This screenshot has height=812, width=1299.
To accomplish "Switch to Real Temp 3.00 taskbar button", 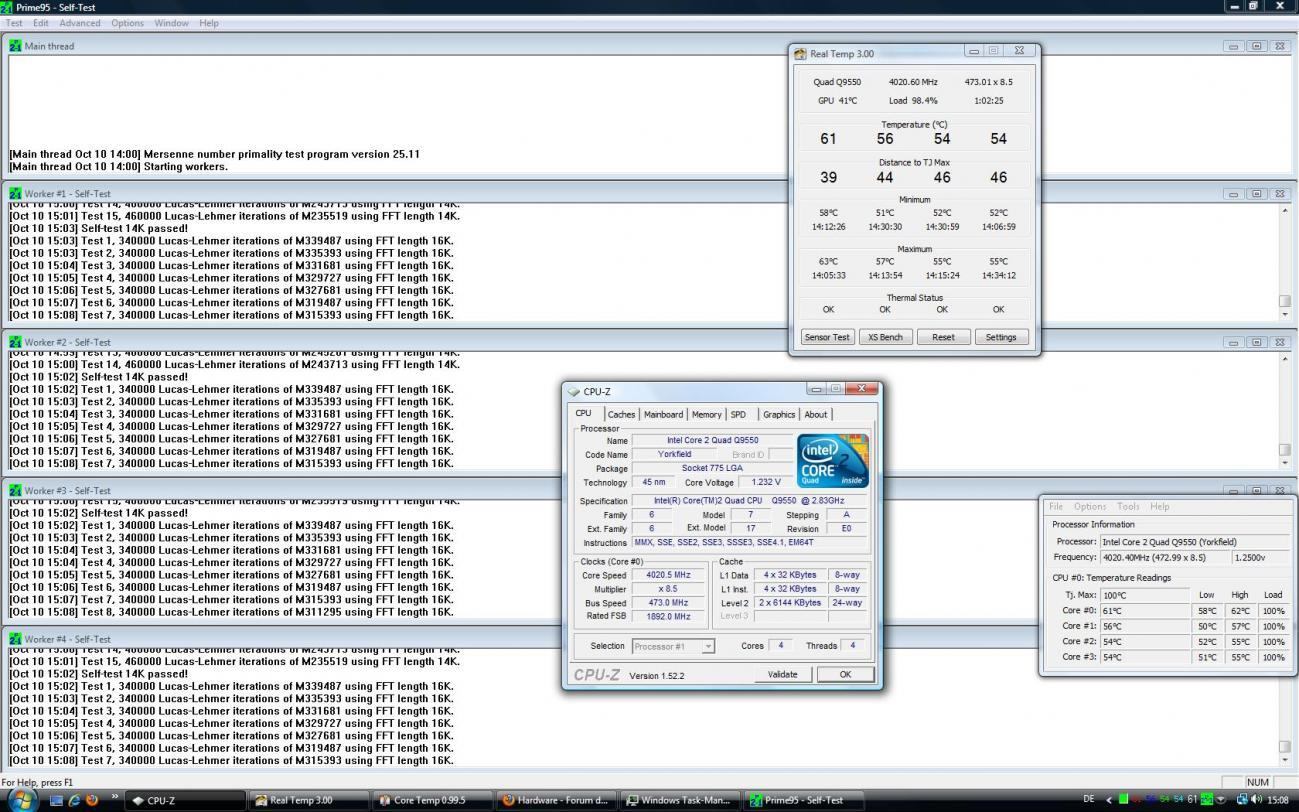I will click(309, 800).
